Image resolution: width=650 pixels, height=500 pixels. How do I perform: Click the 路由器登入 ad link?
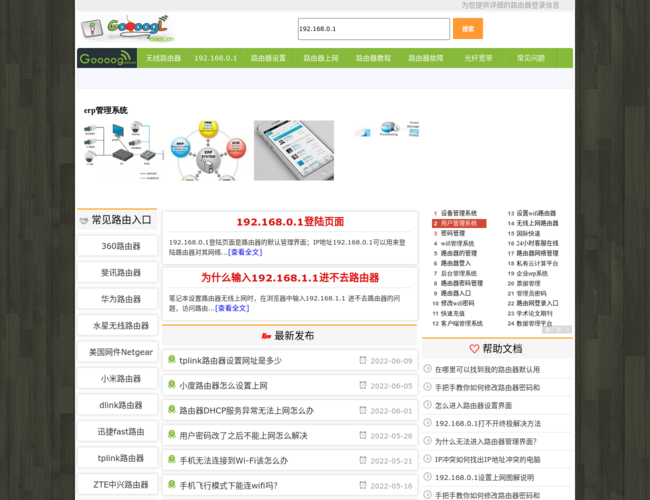tap(456, 263)
